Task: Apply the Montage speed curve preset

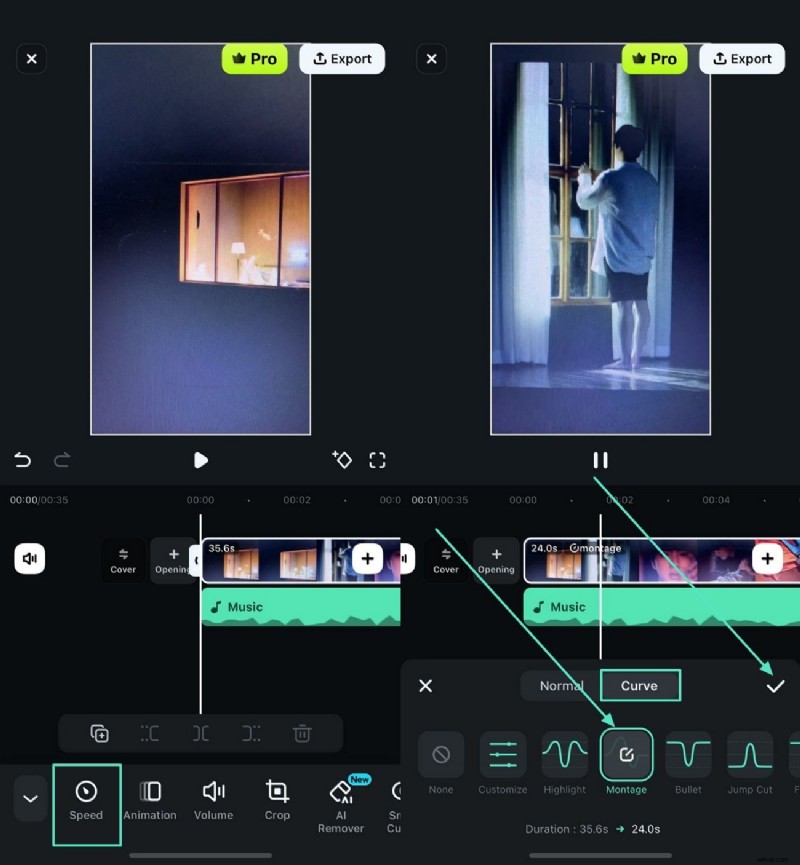Action: coord(626,755)
